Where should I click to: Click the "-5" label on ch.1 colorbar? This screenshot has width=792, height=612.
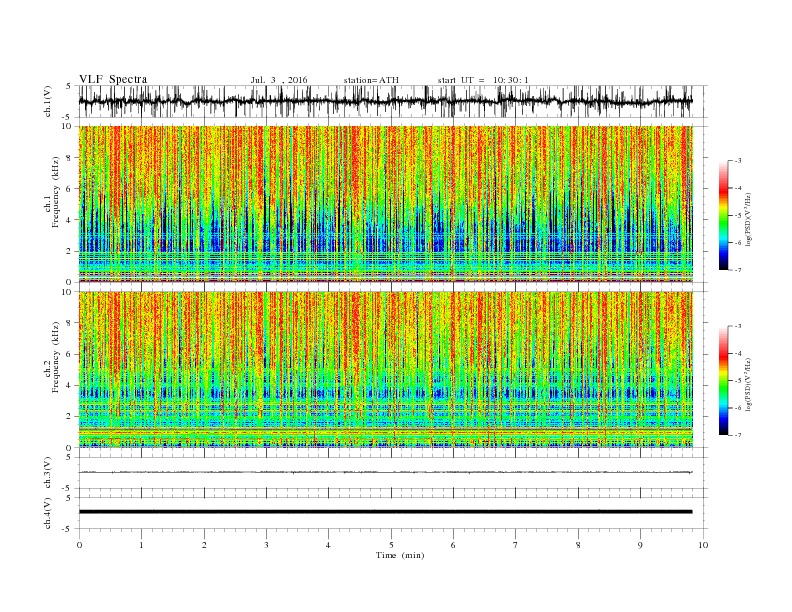(738, 215)
